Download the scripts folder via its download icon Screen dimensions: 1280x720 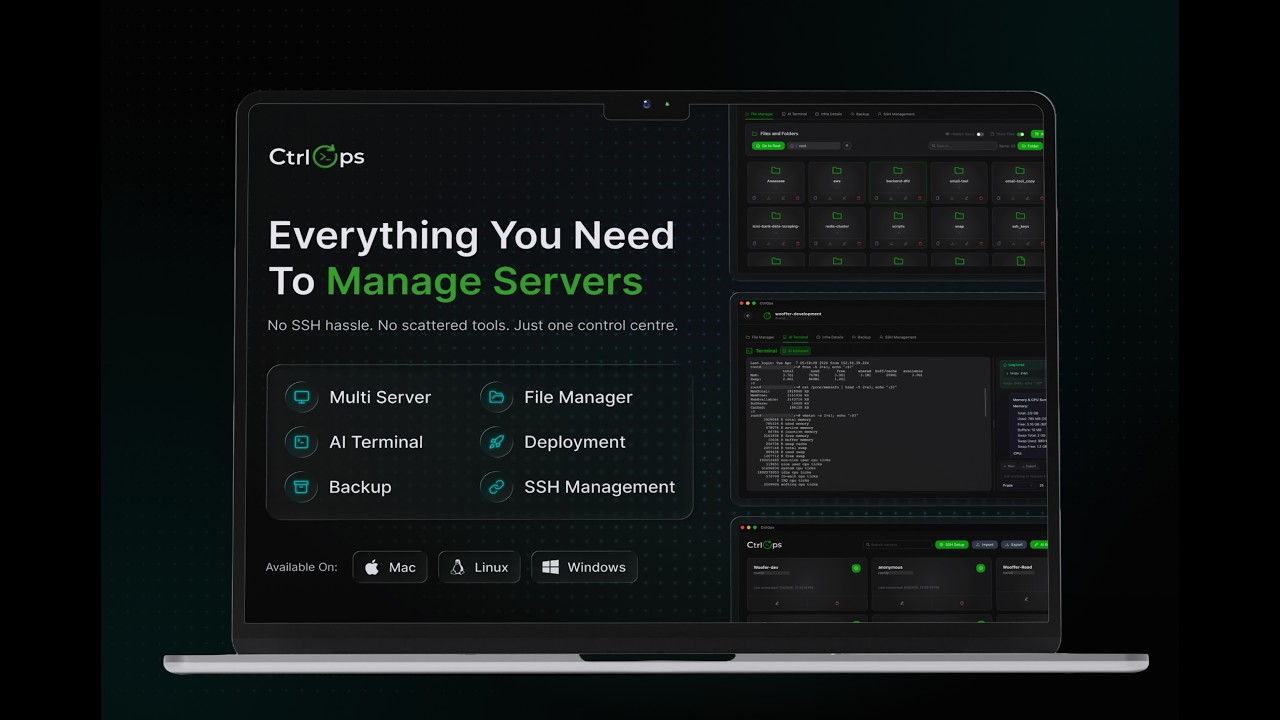891,244
